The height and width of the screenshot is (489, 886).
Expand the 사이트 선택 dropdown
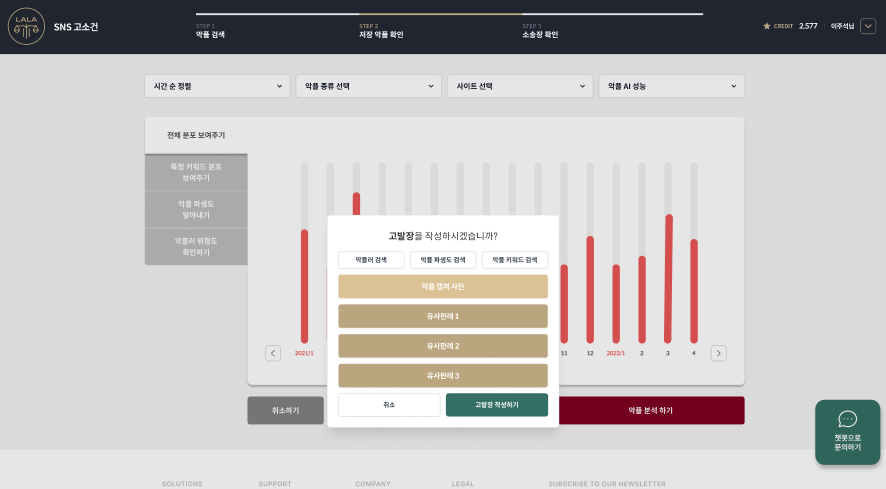click(518, 86)
